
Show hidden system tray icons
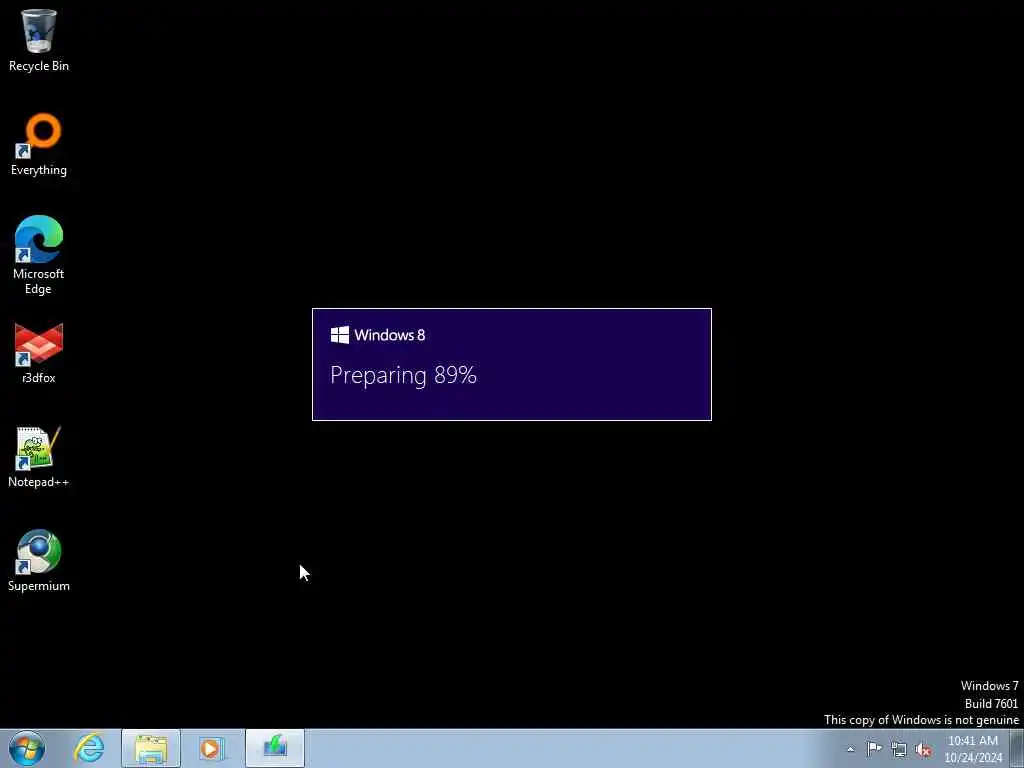[850, 750]
